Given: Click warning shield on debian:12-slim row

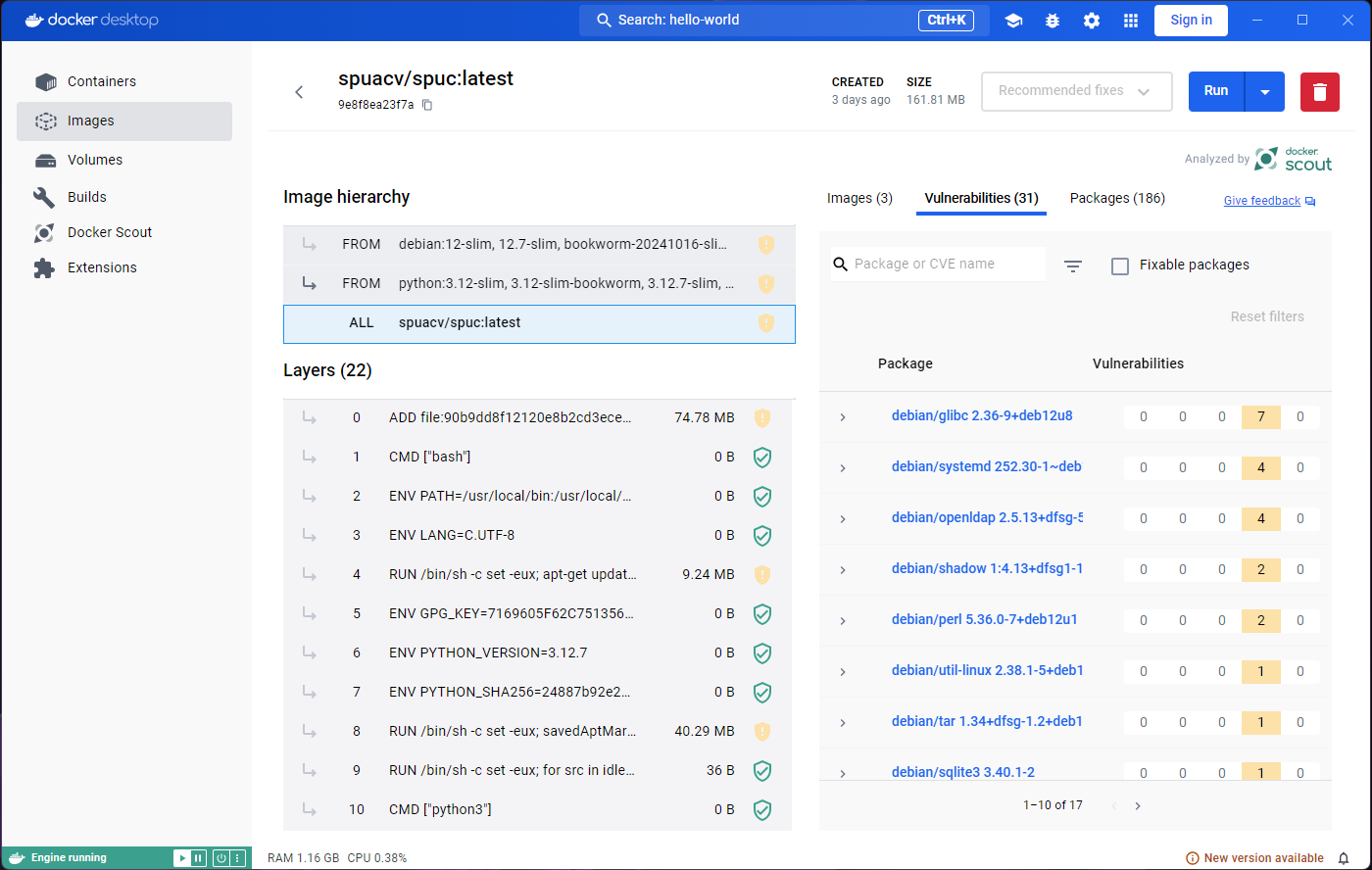Looking at the screenshot, I should pyautogui.click(x=766, y=244).
